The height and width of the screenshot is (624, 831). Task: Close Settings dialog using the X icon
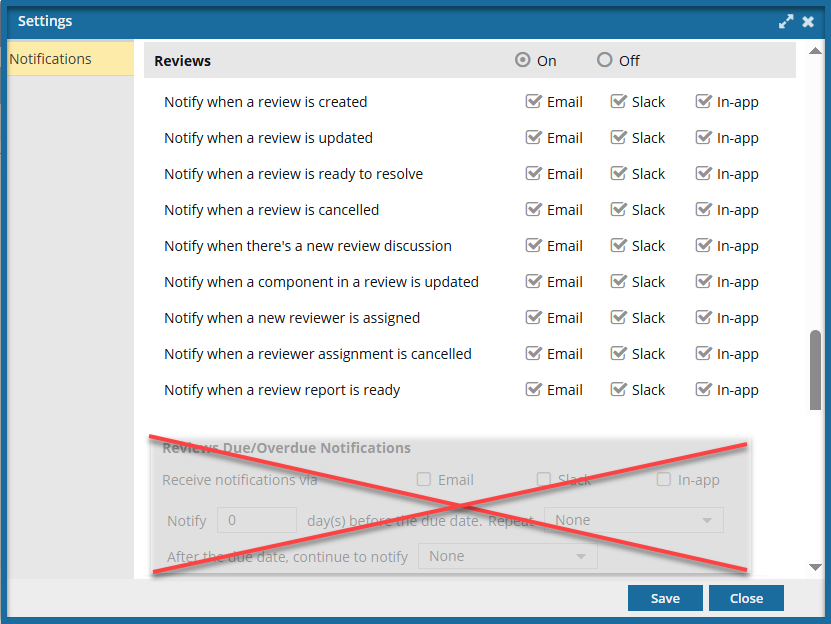(808, 21)
